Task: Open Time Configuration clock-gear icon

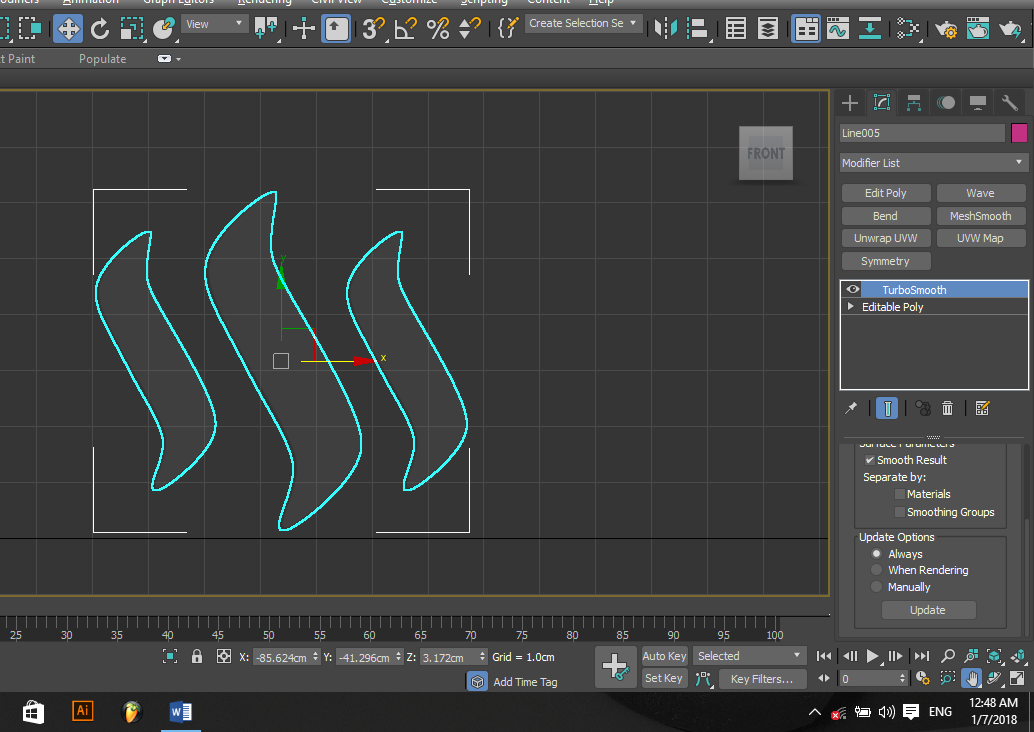Action: 923,677
